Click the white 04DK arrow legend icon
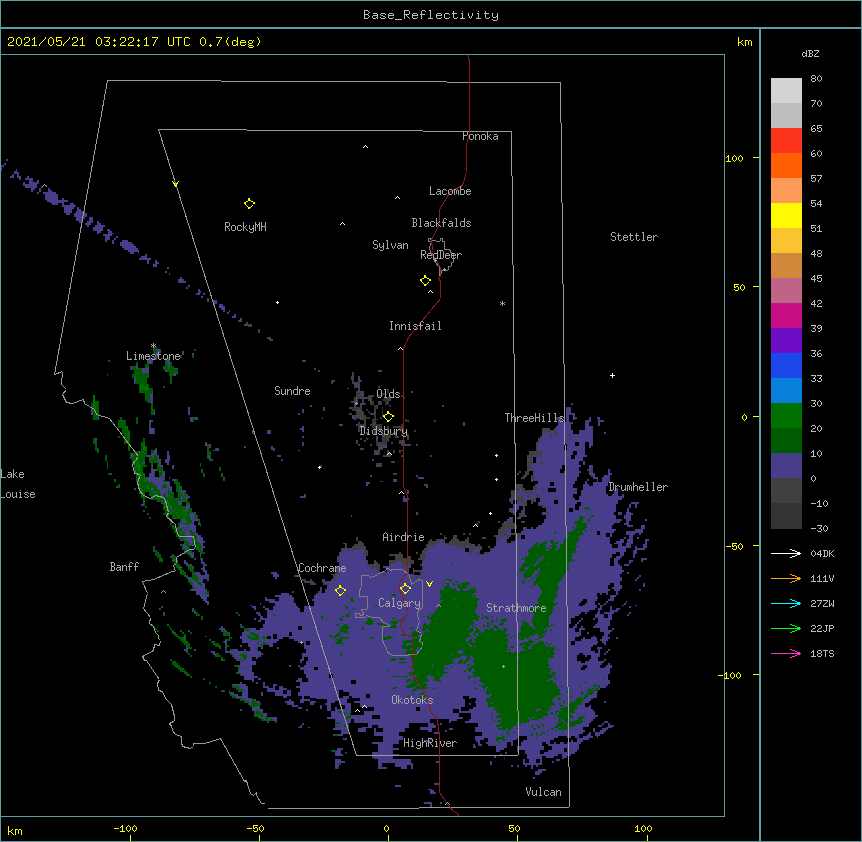Viewport: 862px width, 842px height. [786, 553]
